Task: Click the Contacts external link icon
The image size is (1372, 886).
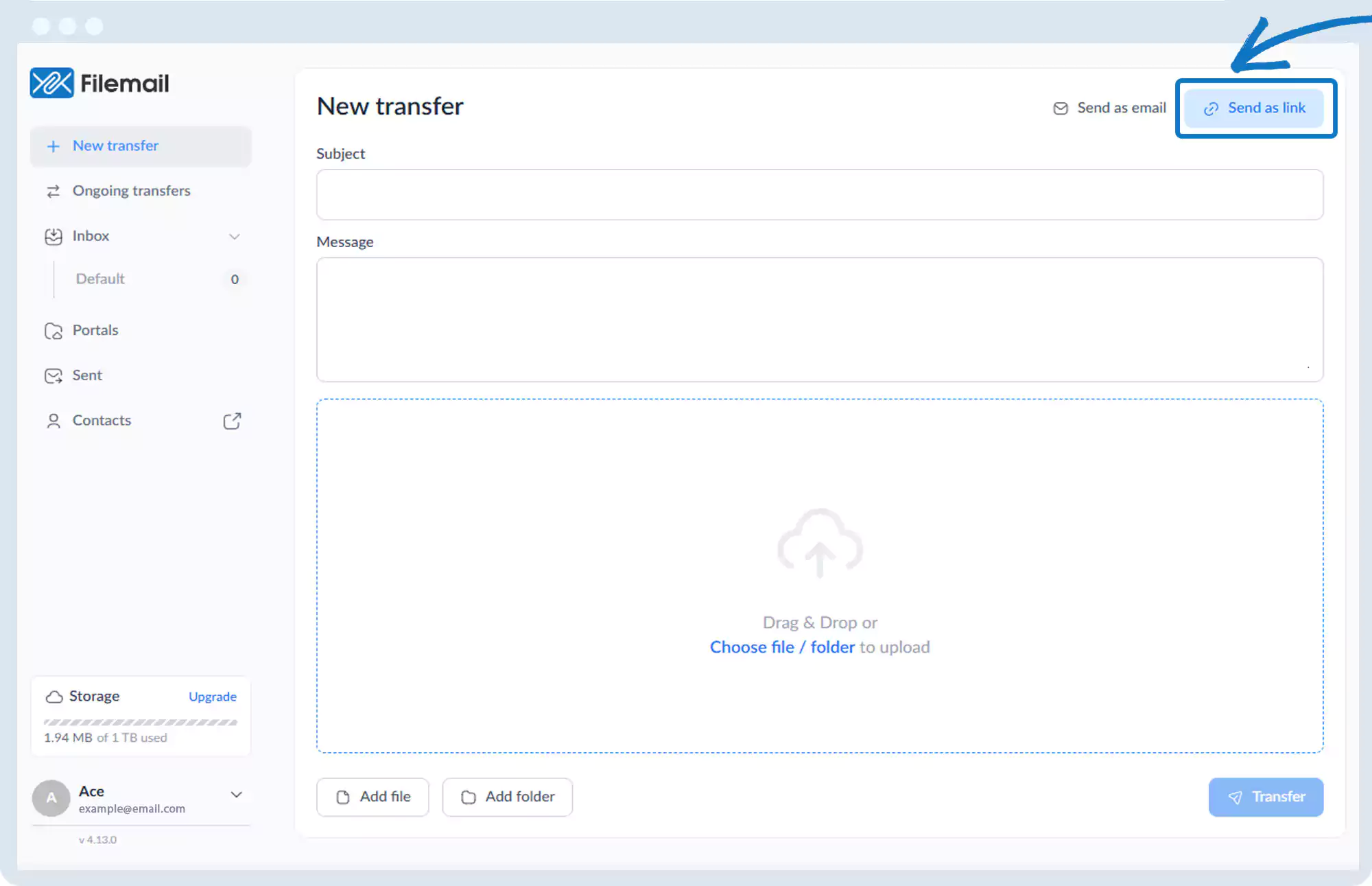Action: tap(232, 421)
